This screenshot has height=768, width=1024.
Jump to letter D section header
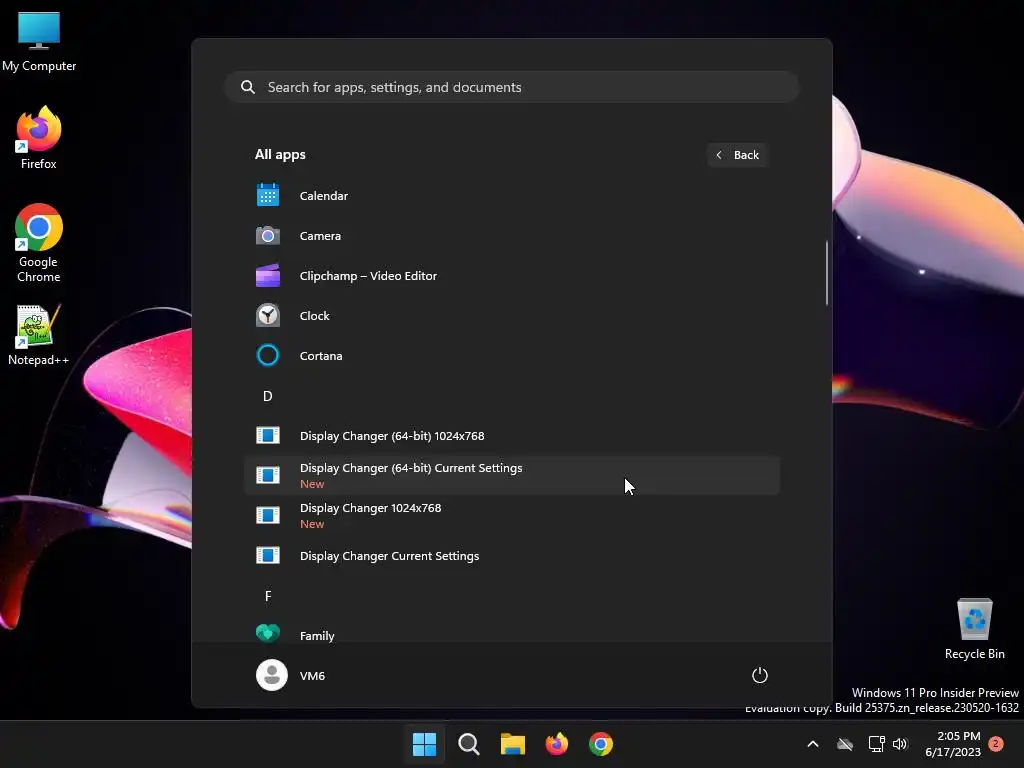pos(268,396)
